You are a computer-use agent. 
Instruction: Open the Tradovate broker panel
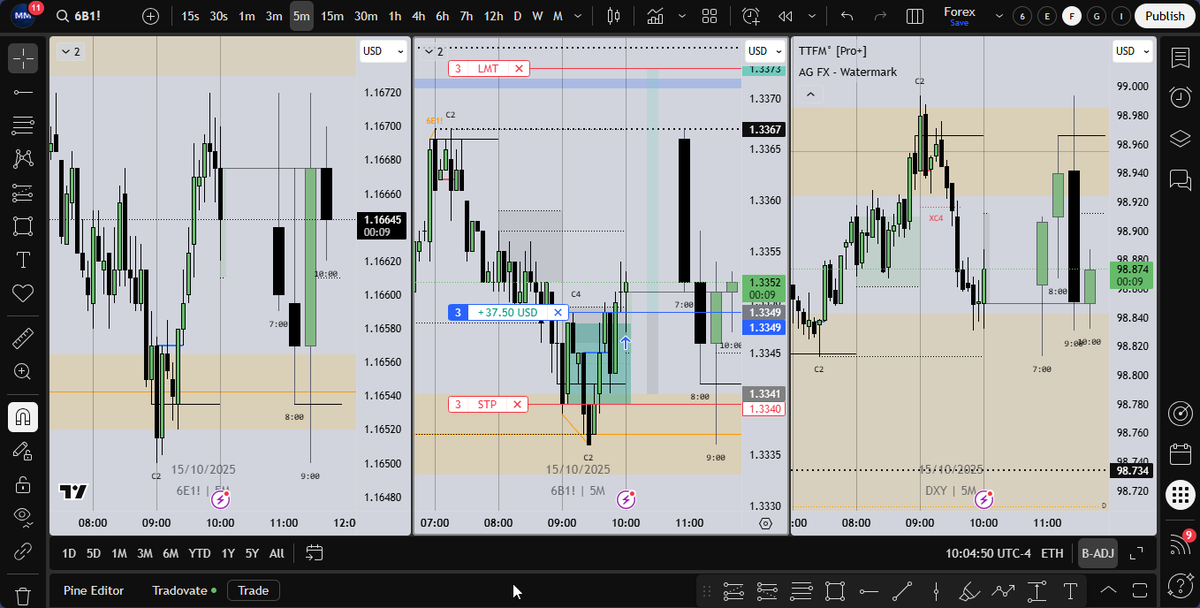pos(184,590)
